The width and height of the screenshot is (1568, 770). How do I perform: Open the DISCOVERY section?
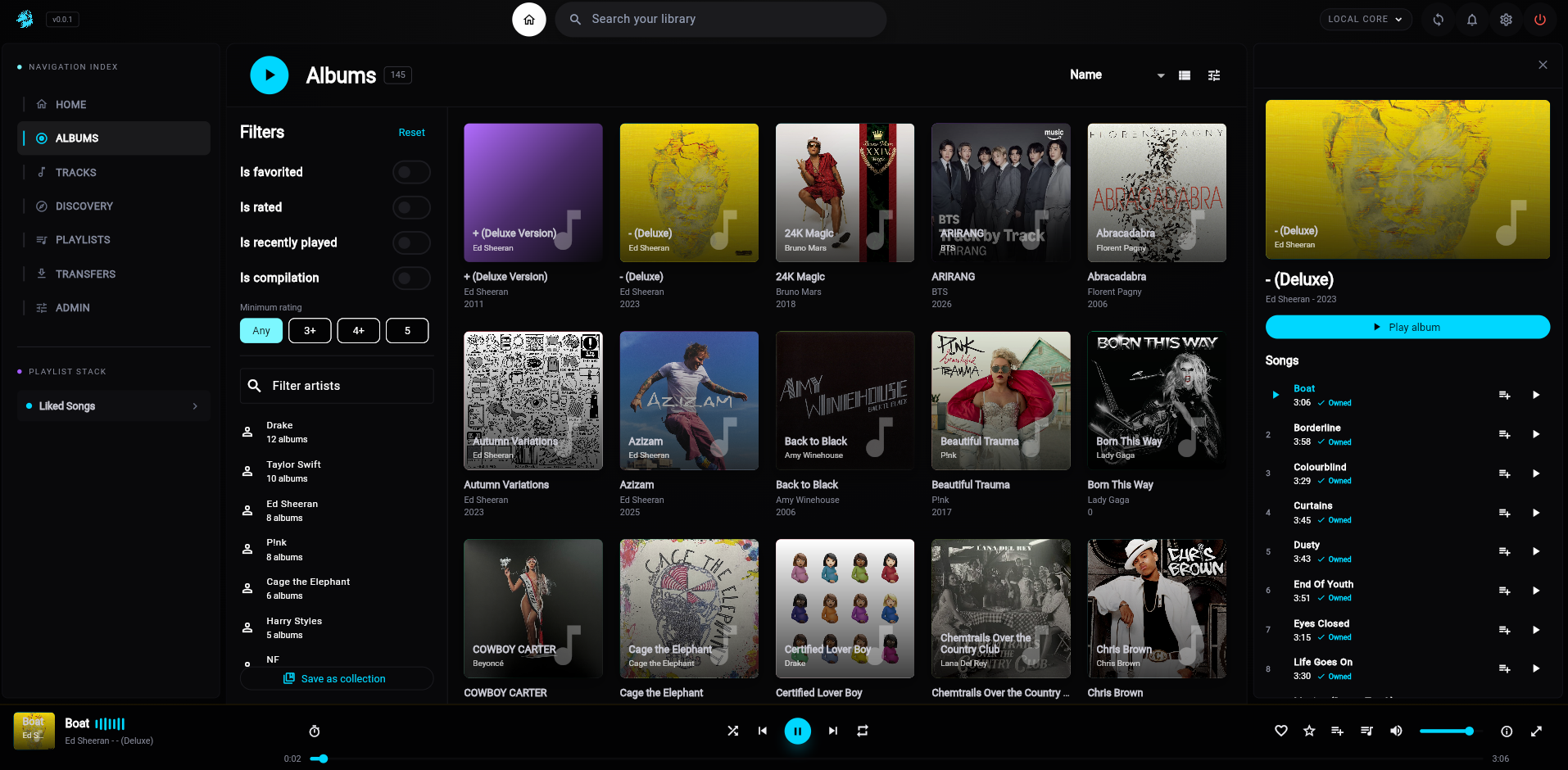114,206
